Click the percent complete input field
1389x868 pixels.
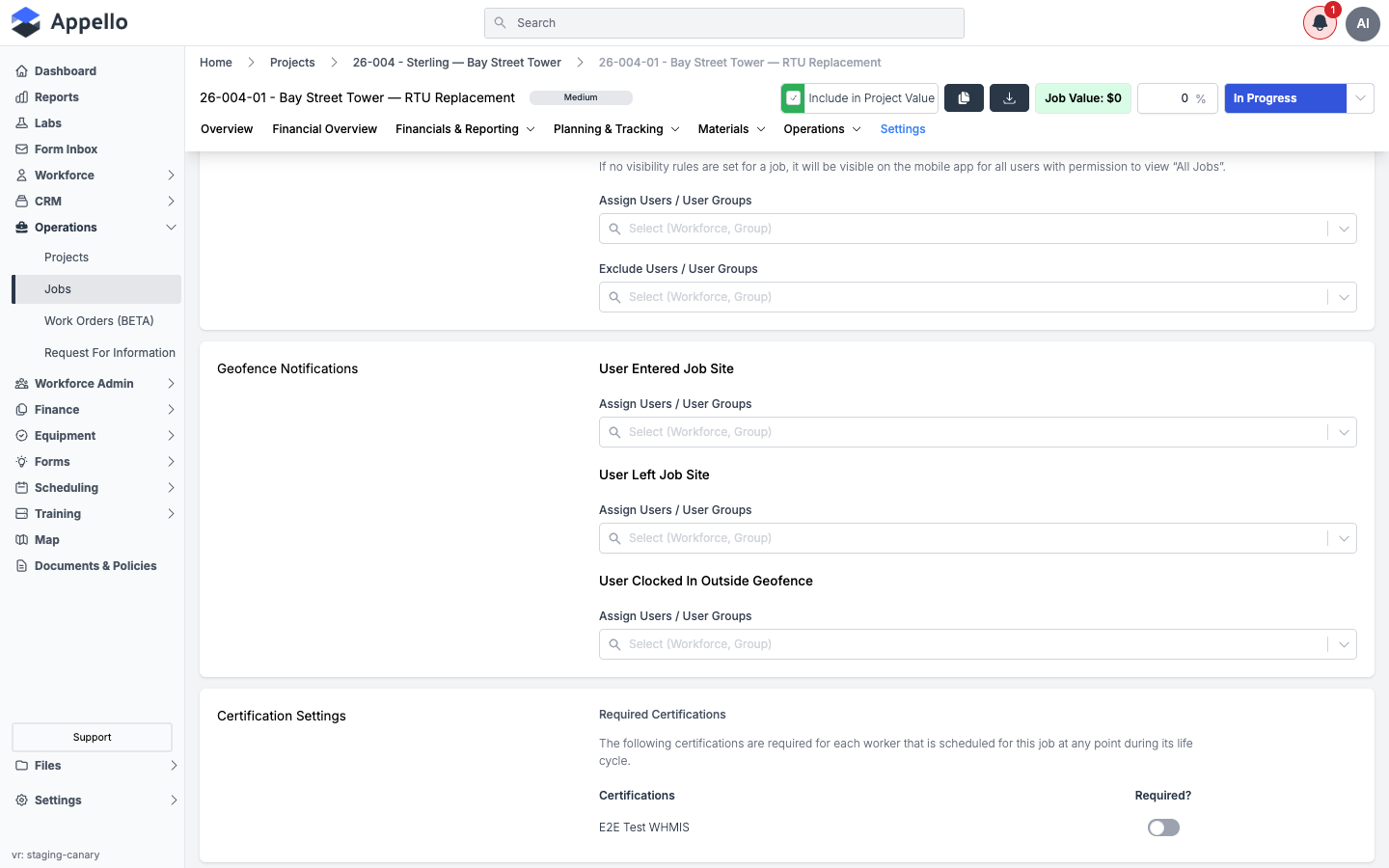(x=1177, y=98)
